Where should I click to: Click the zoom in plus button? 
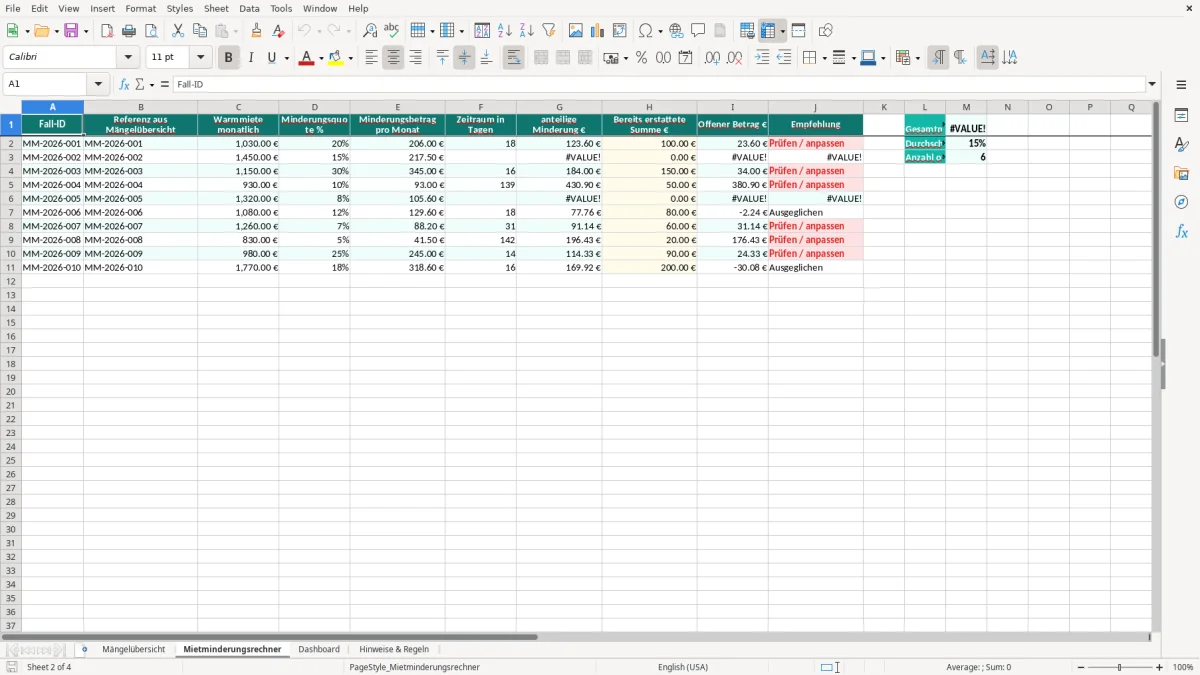(1160, 667)
